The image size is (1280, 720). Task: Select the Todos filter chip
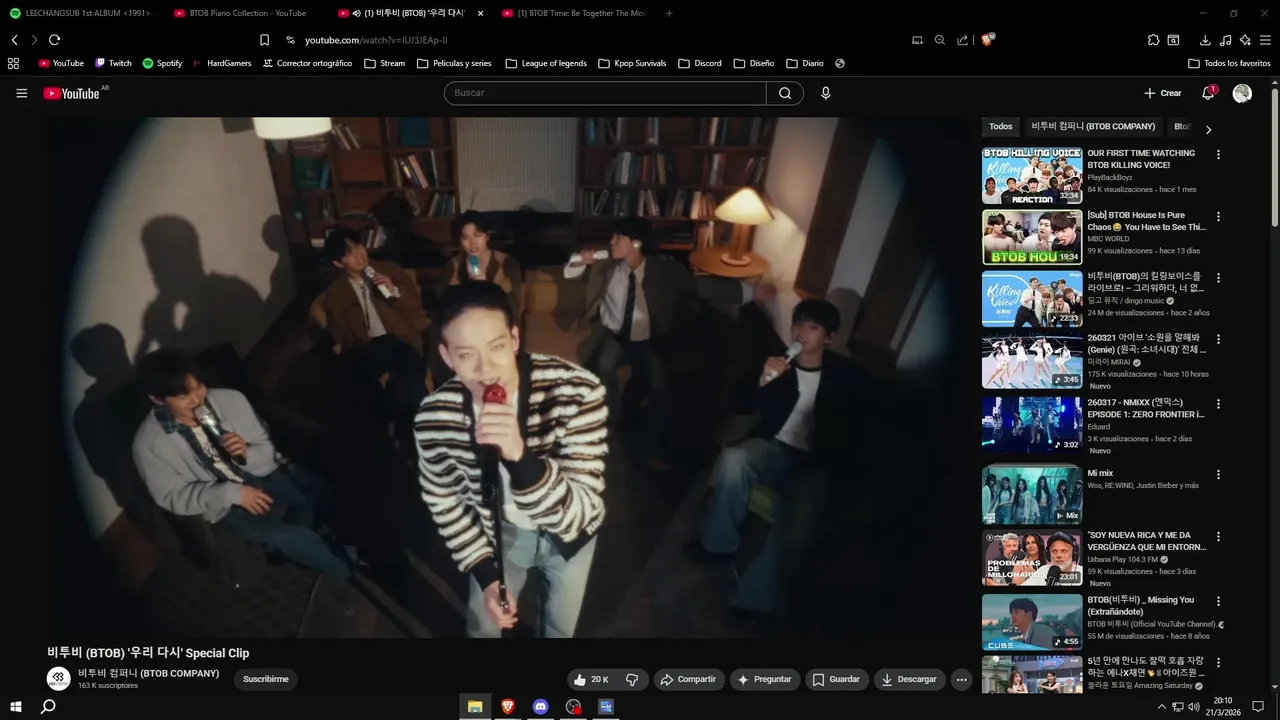[x=1001, y=127]
